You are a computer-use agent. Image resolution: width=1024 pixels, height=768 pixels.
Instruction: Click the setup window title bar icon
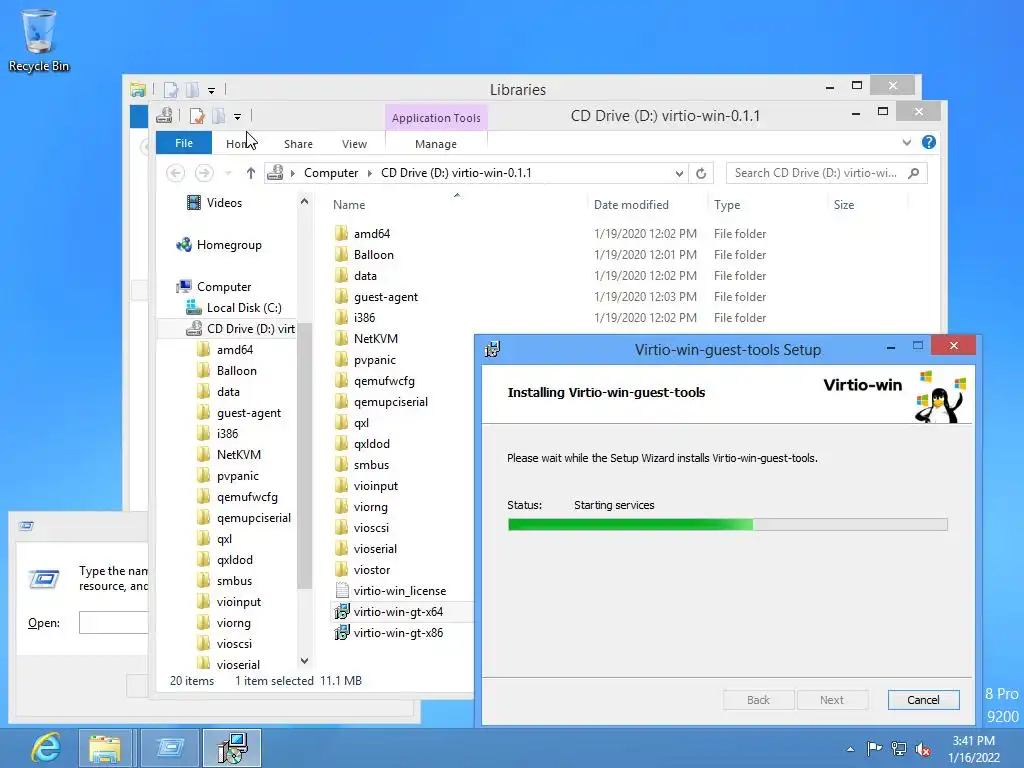tap(492, 349)
